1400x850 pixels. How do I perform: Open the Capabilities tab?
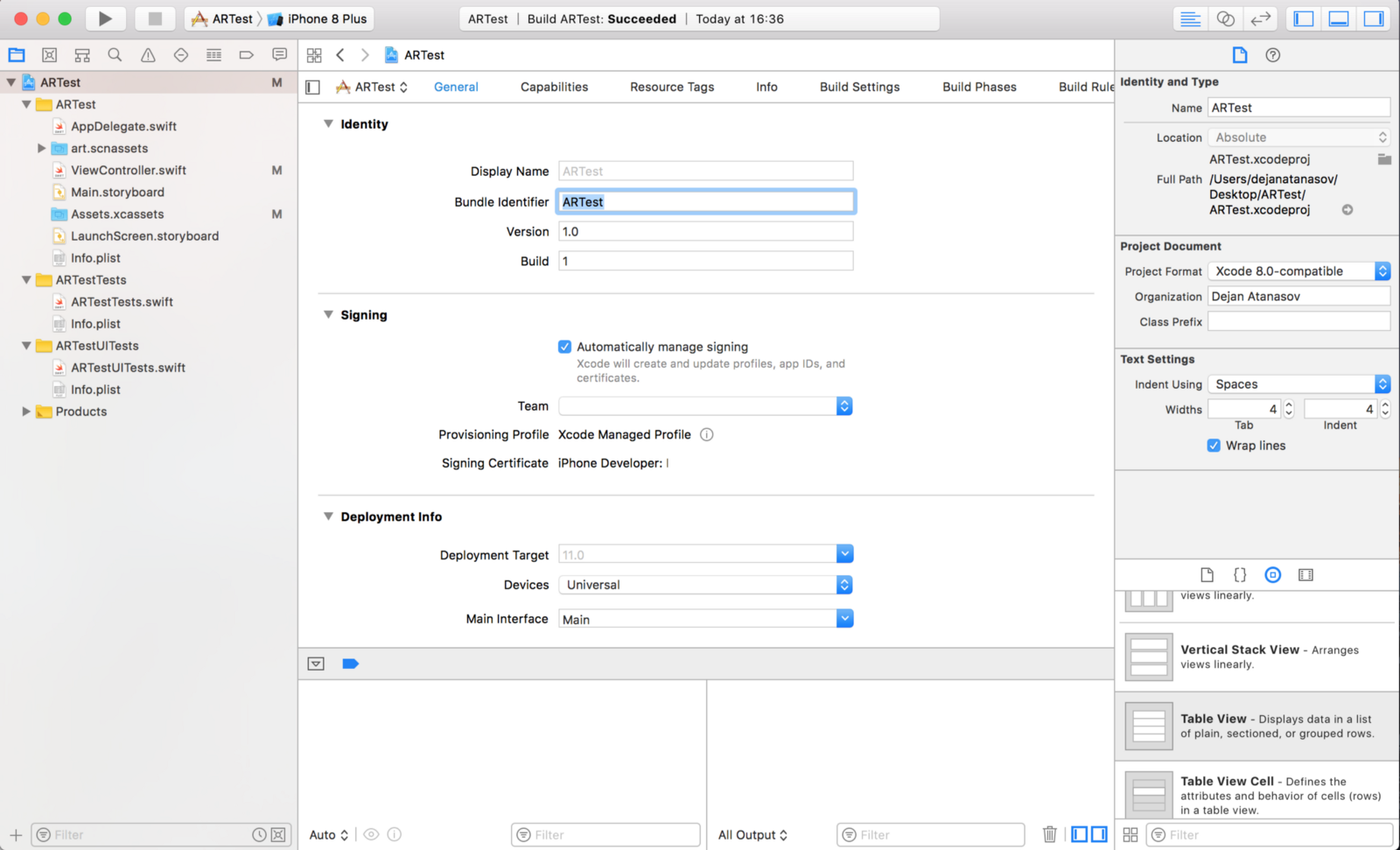pos(554,87)
